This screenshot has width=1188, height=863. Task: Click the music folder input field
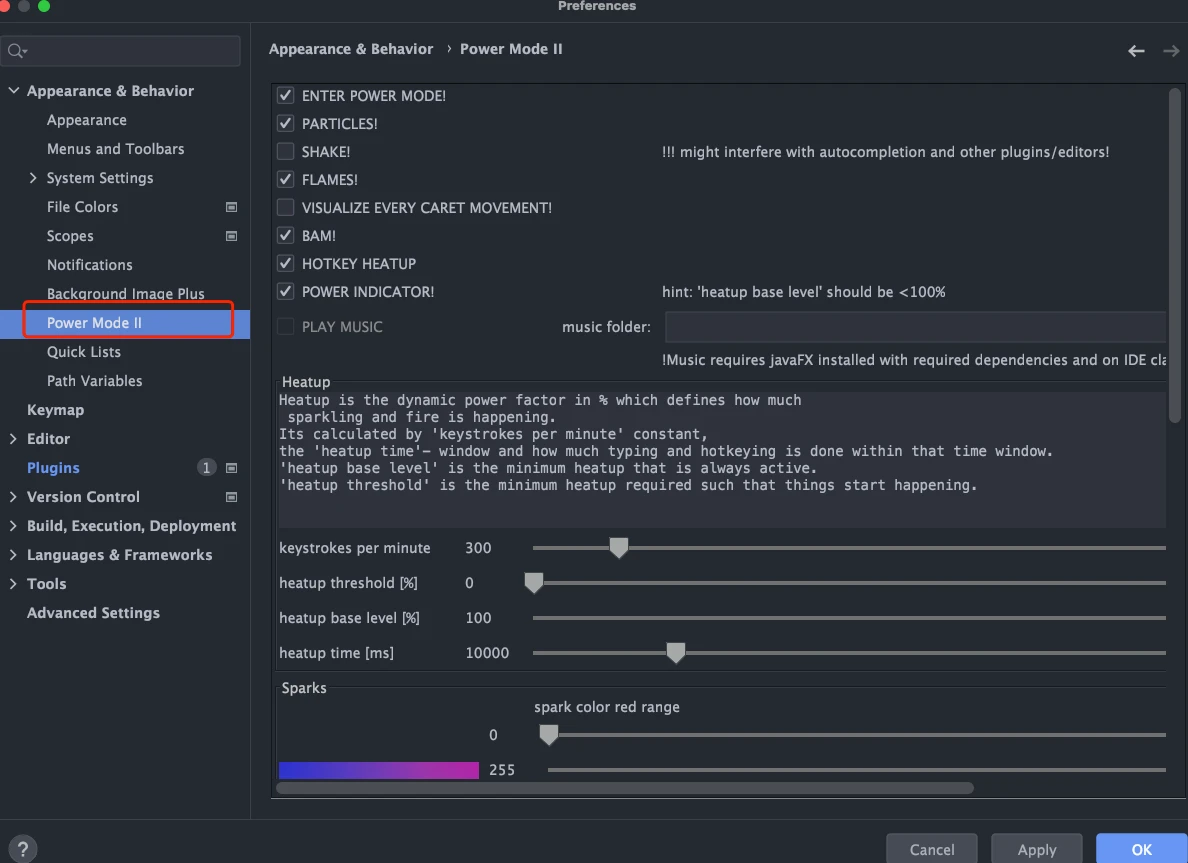click(915, 327)
